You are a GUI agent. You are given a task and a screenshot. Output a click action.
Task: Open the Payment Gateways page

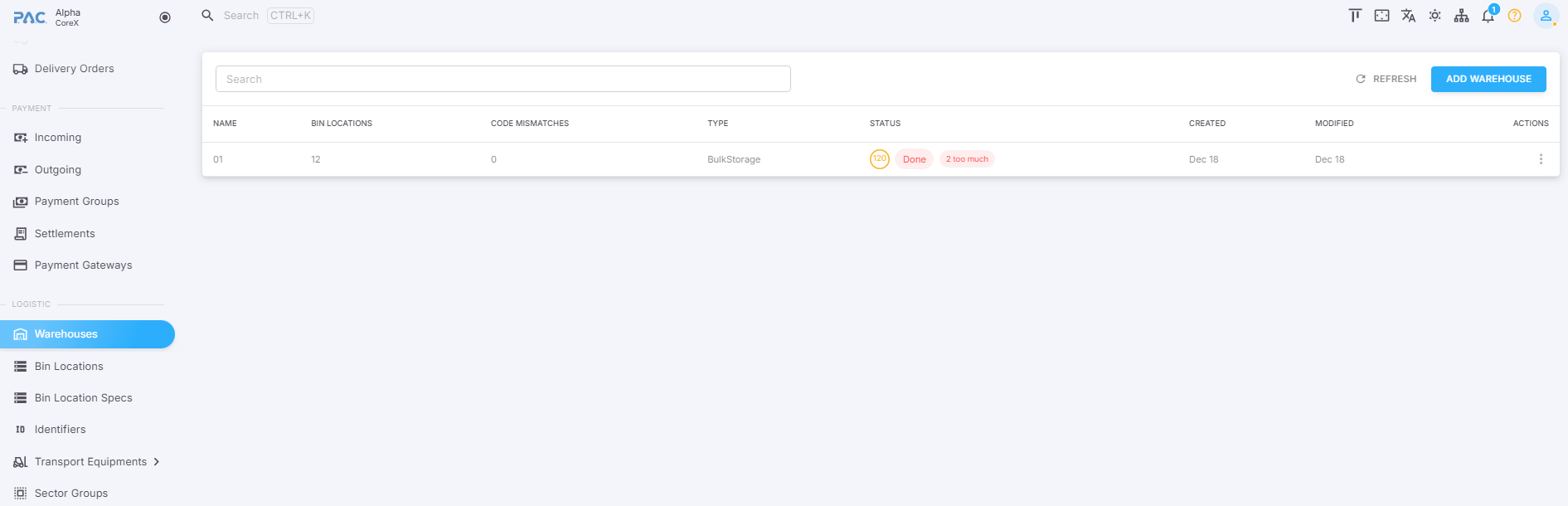point(83,265)
